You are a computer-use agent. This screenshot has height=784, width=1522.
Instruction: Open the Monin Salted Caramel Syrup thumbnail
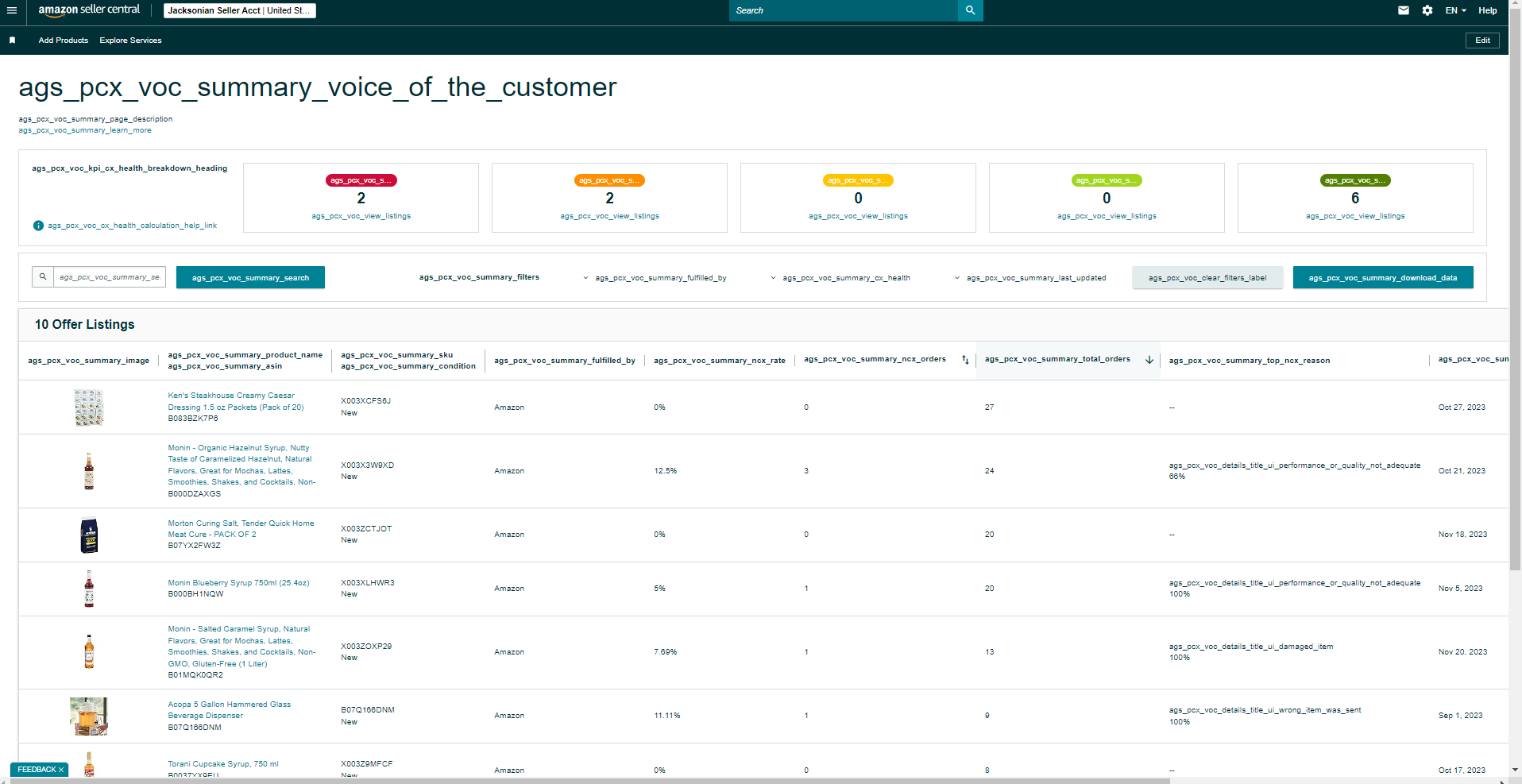pyautogui.click(x=89, y=652)
